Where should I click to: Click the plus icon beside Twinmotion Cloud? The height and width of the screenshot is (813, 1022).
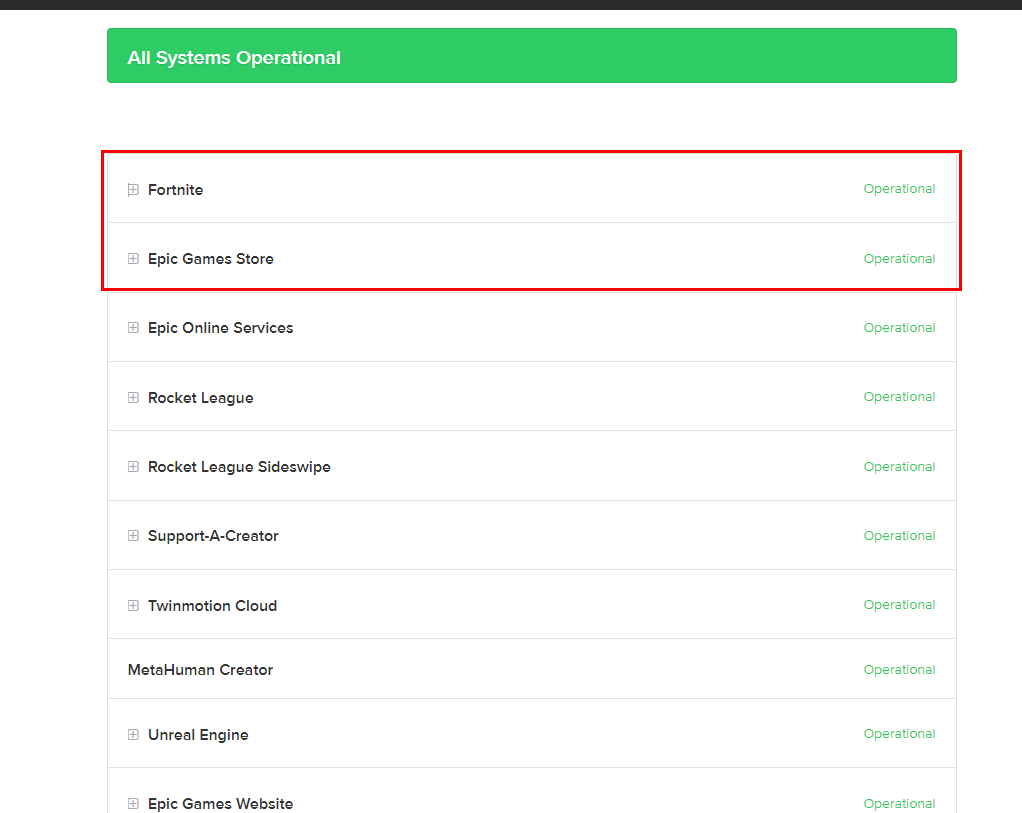(x=133, y=605)
